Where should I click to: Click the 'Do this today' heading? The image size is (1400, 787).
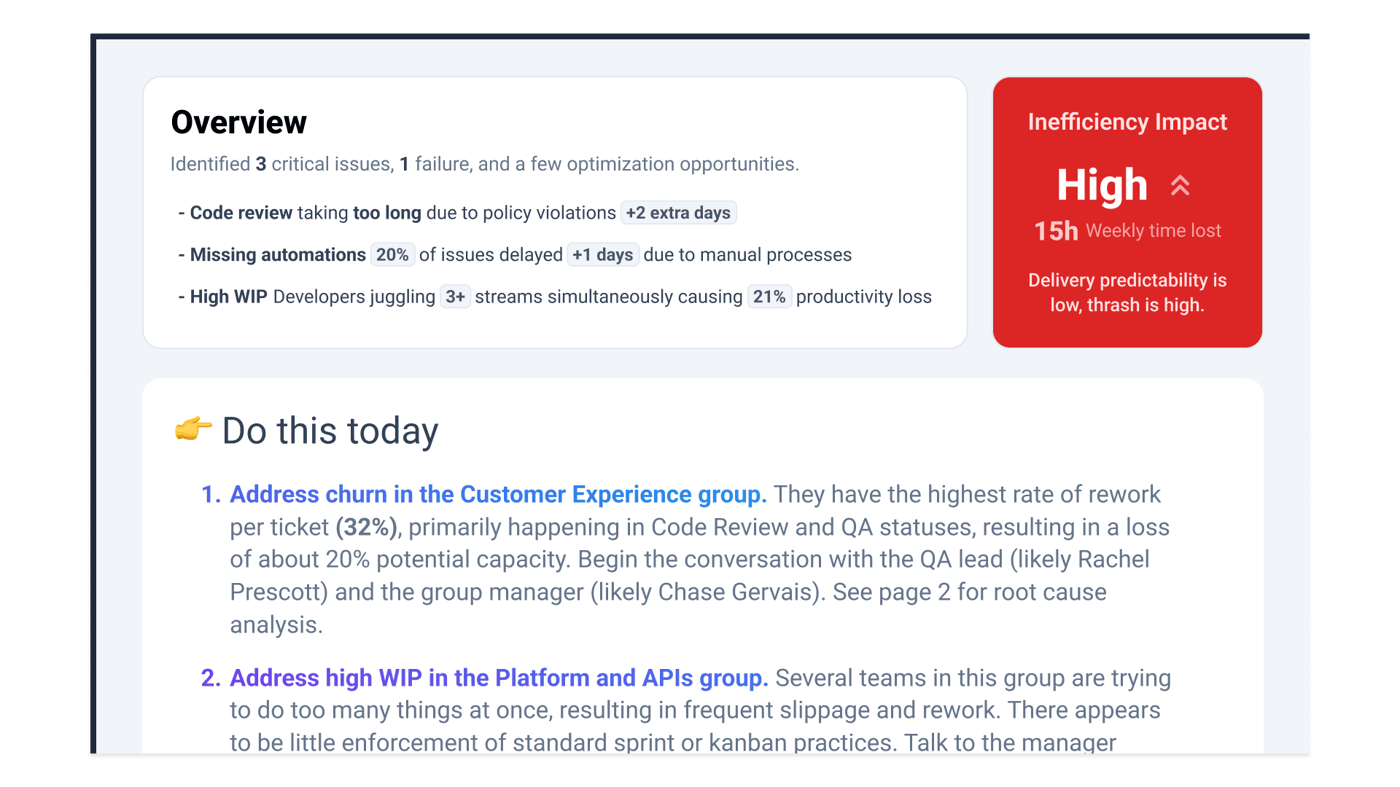330,431
